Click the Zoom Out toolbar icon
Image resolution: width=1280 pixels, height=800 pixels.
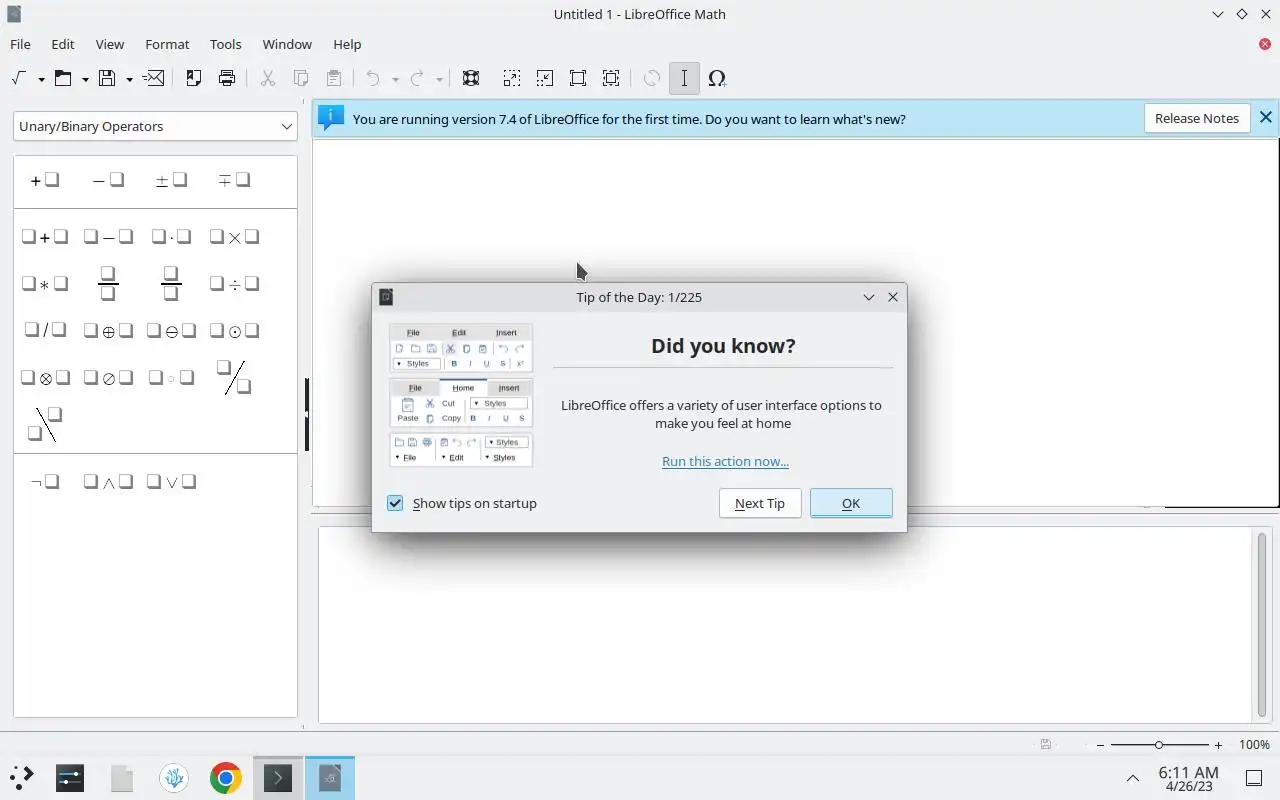544,78
